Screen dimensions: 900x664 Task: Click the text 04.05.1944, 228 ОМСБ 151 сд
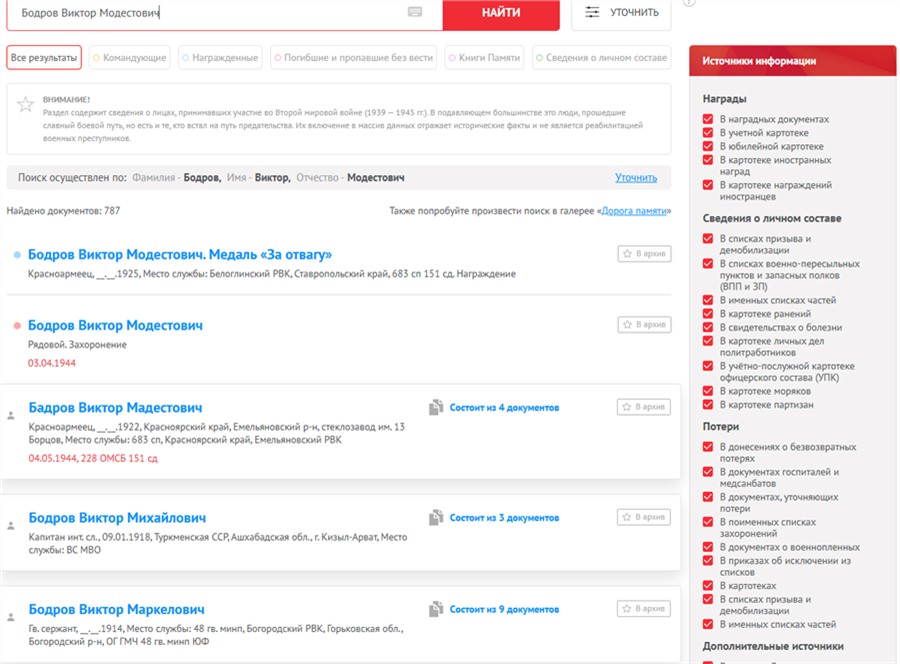tap(93, 458)
